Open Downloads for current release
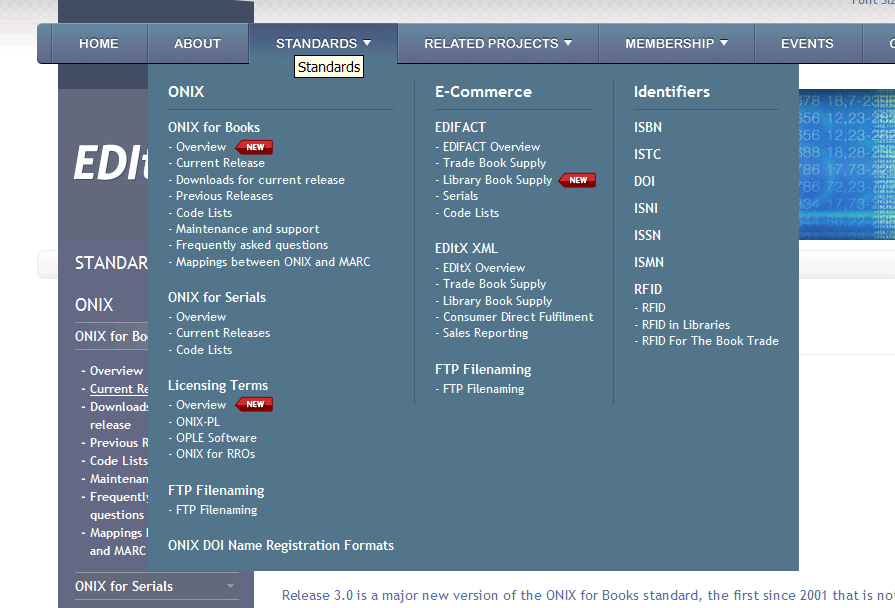This screenshot has width=895, height=608. pos(260,180)
